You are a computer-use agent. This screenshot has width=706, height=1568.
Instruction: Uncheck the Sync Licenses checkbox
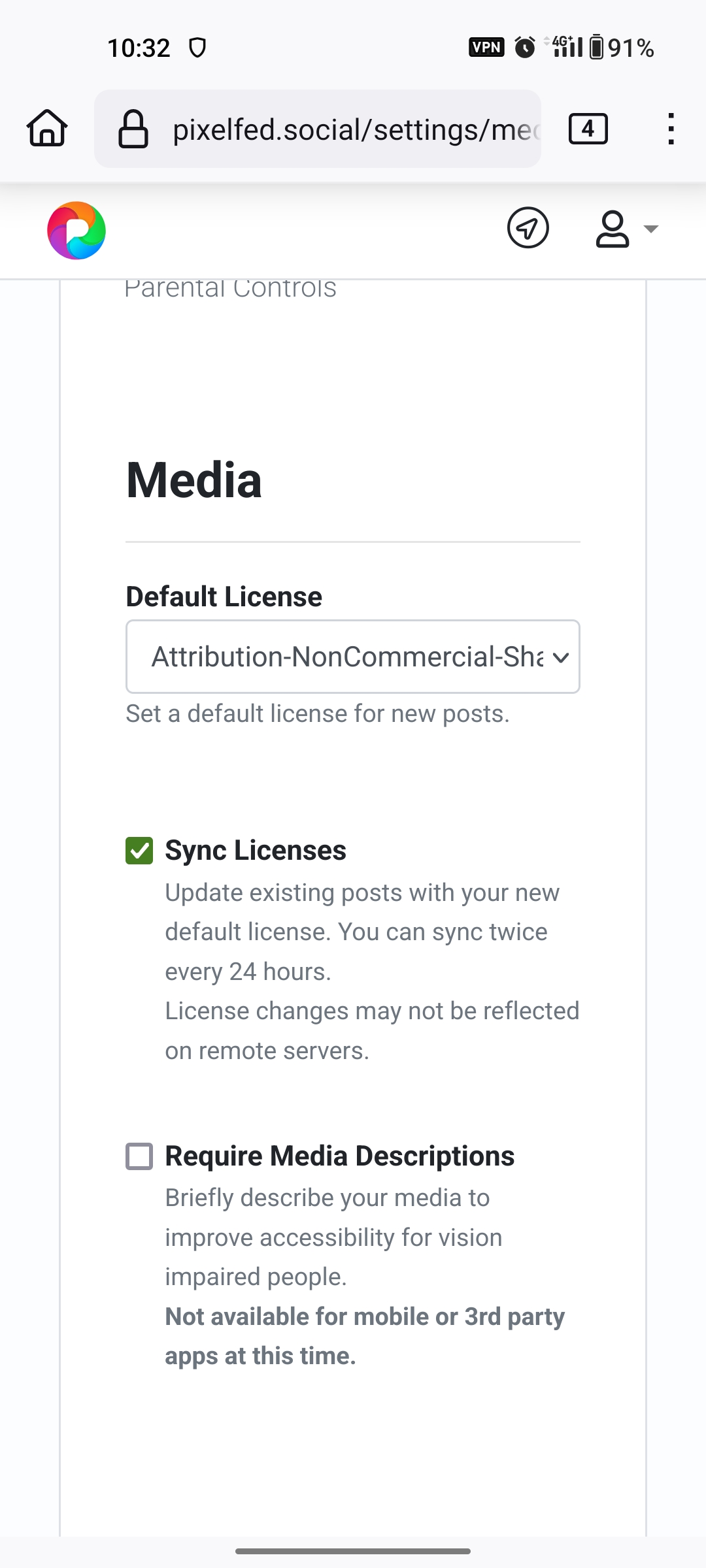139,851
